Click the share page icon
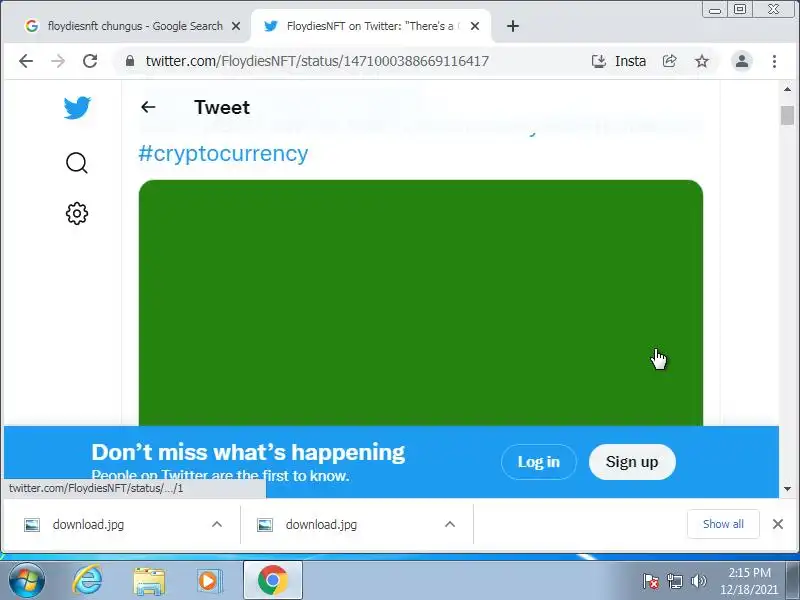 [x=669, y=61]
